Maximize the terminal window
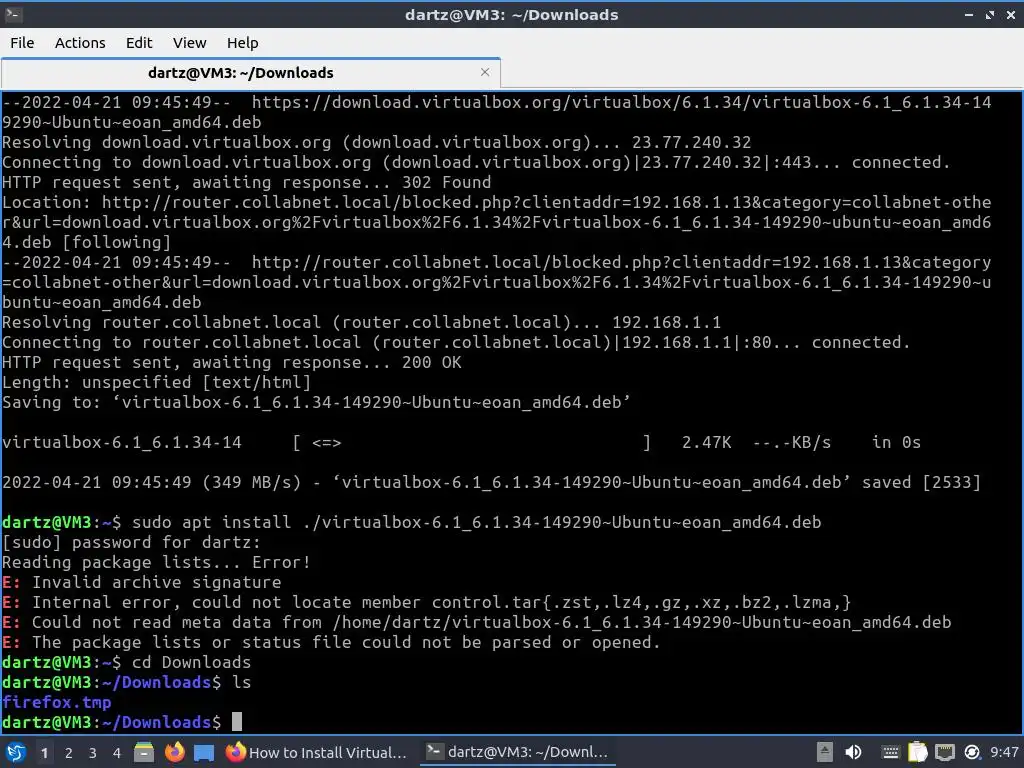The width and height of the screenshot is (1024, 768). click(x=990, y=14)
